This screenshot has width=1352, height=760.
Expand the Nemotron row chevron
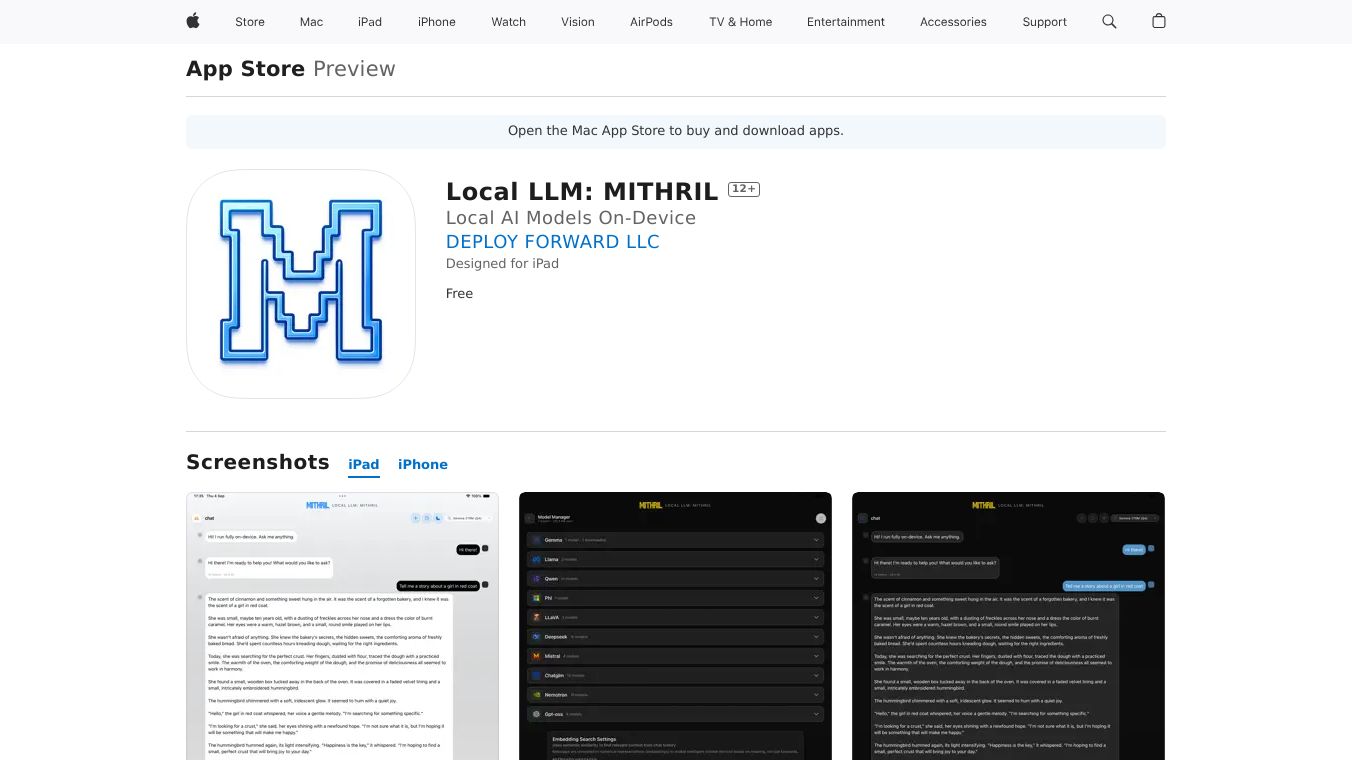pos(816,695)
